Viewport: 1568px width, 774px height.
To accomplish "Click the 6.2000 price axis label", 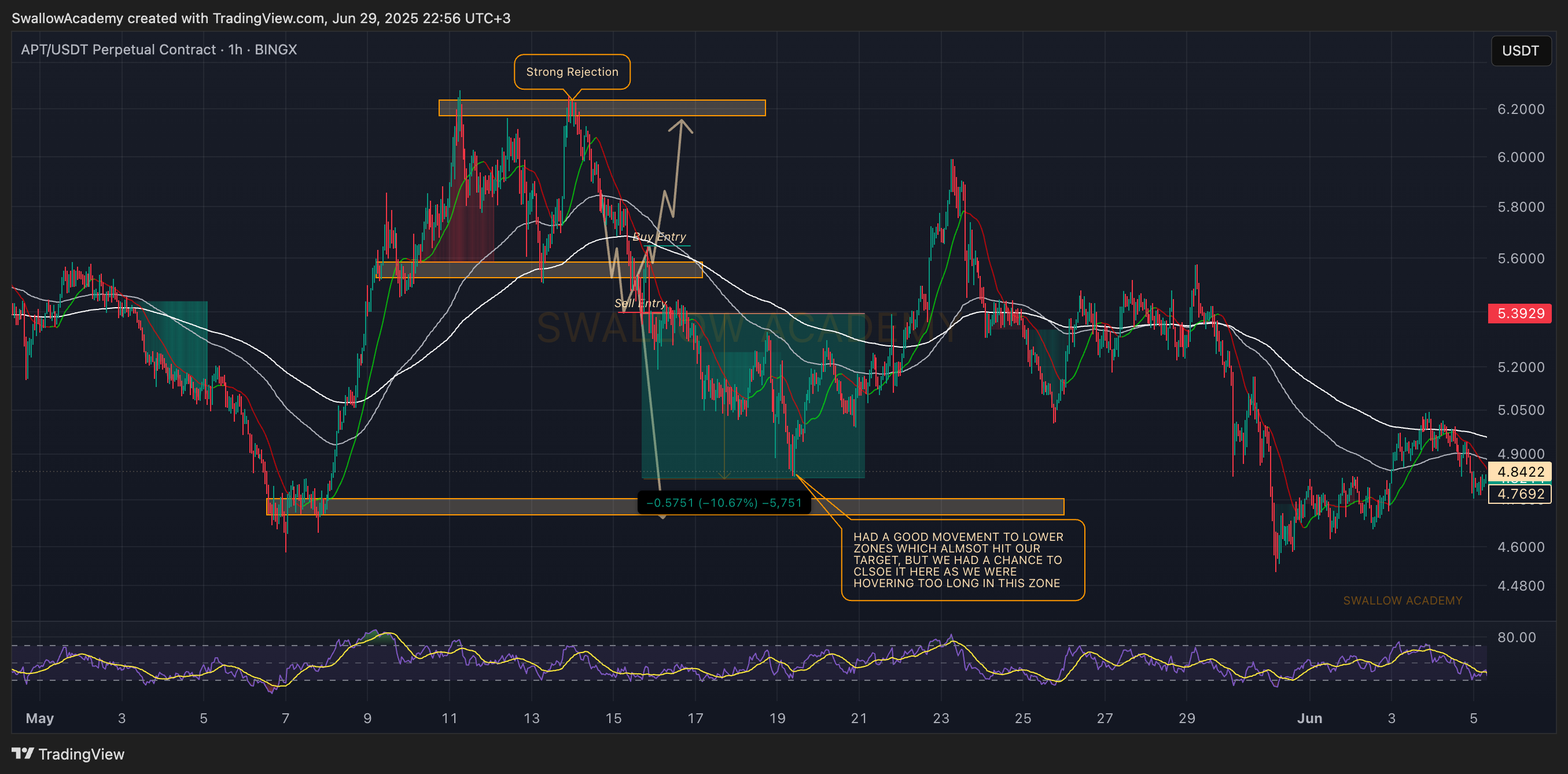I will [1521, 109].
